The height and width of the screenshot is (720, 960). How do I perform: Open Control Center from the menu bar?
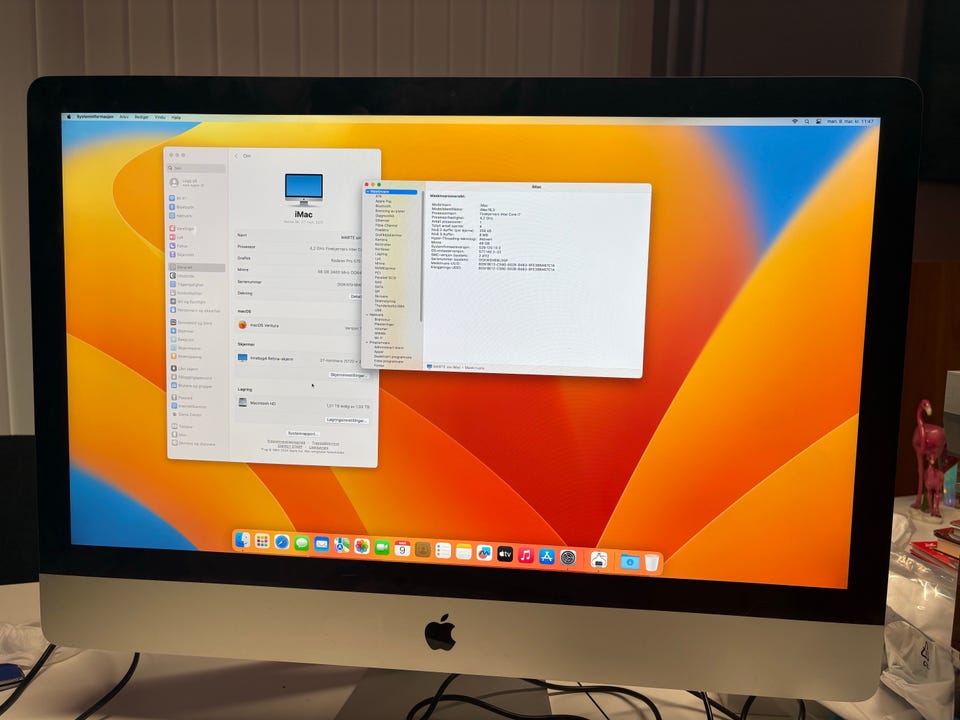(819, 121)
